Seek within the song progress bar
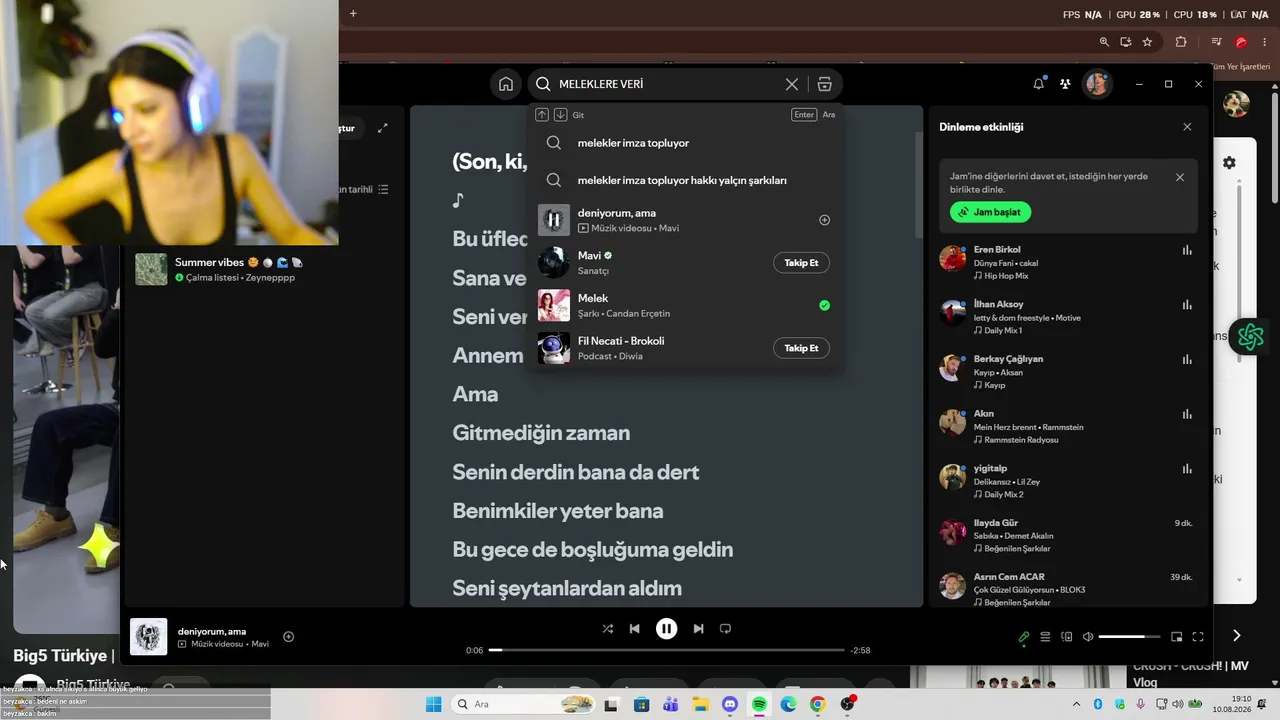Viewport: 1280px width, 720px height. pos(667,650)
